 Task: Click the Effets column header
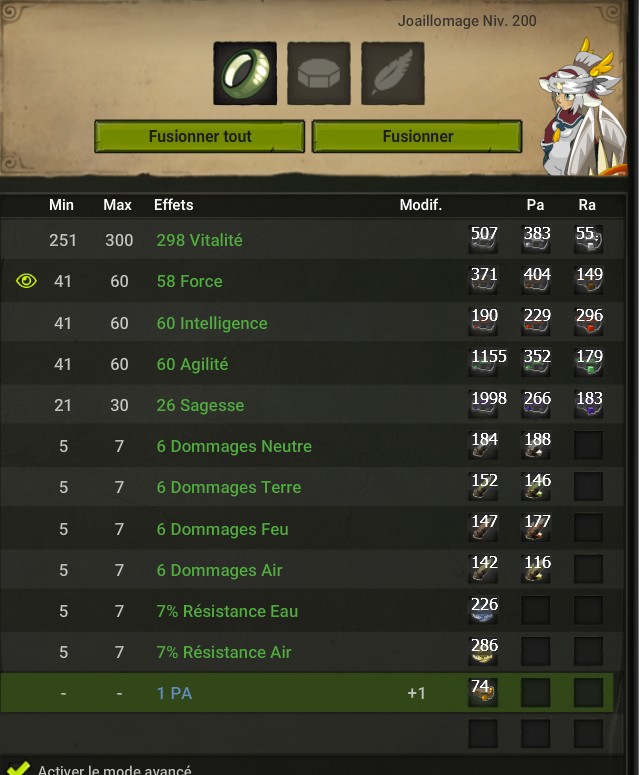(173, 205)
